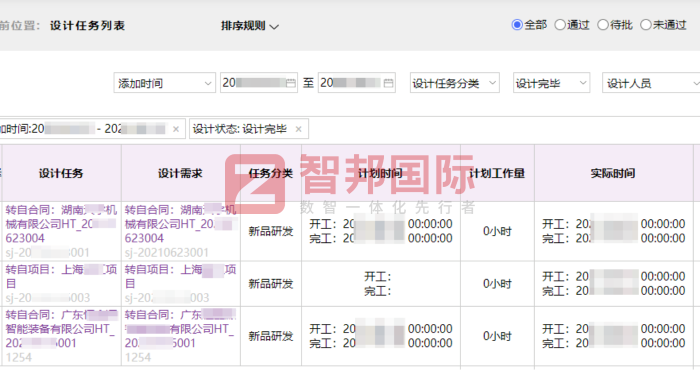Click the 实际时间 column header
Viewport: 700px width, 370px height.
[613, 173]
